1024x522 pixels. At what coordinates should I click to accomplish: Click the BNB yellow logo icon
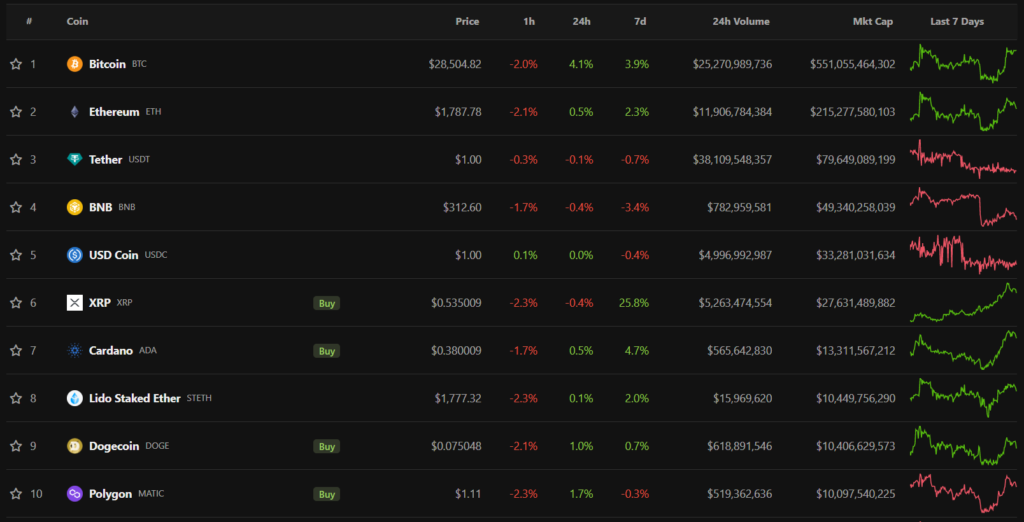74,207
